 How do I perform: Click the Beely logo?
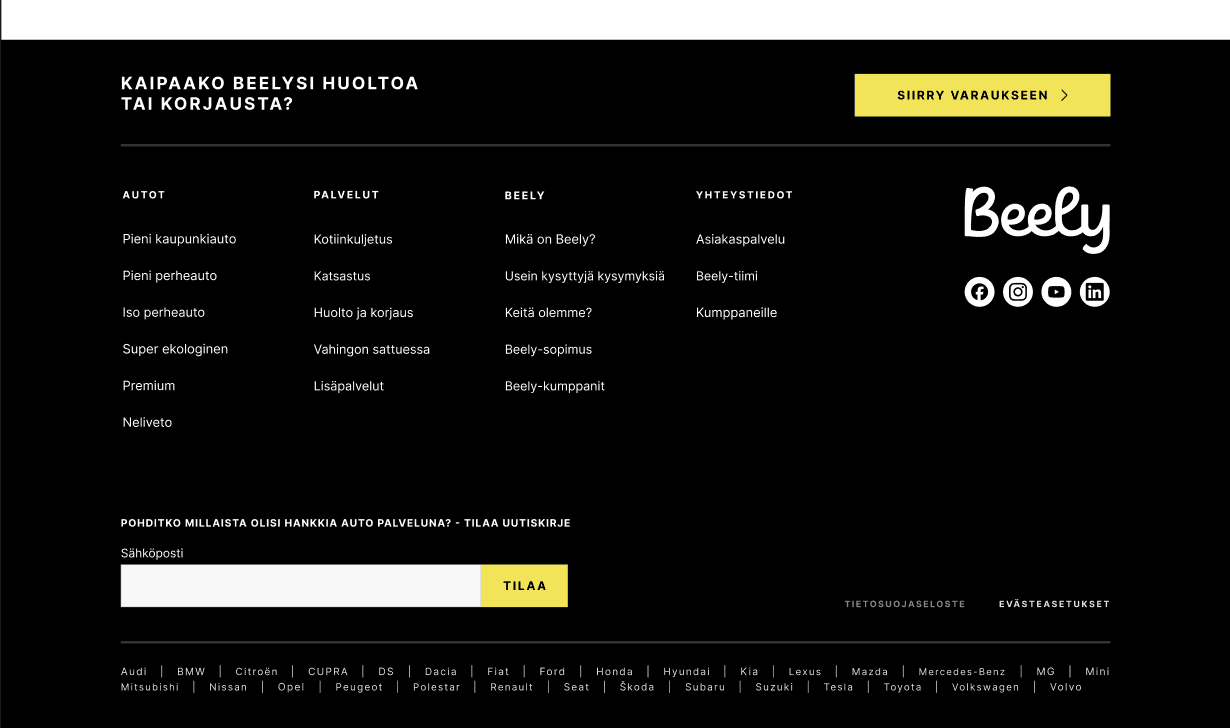[x=1037, y=219]
